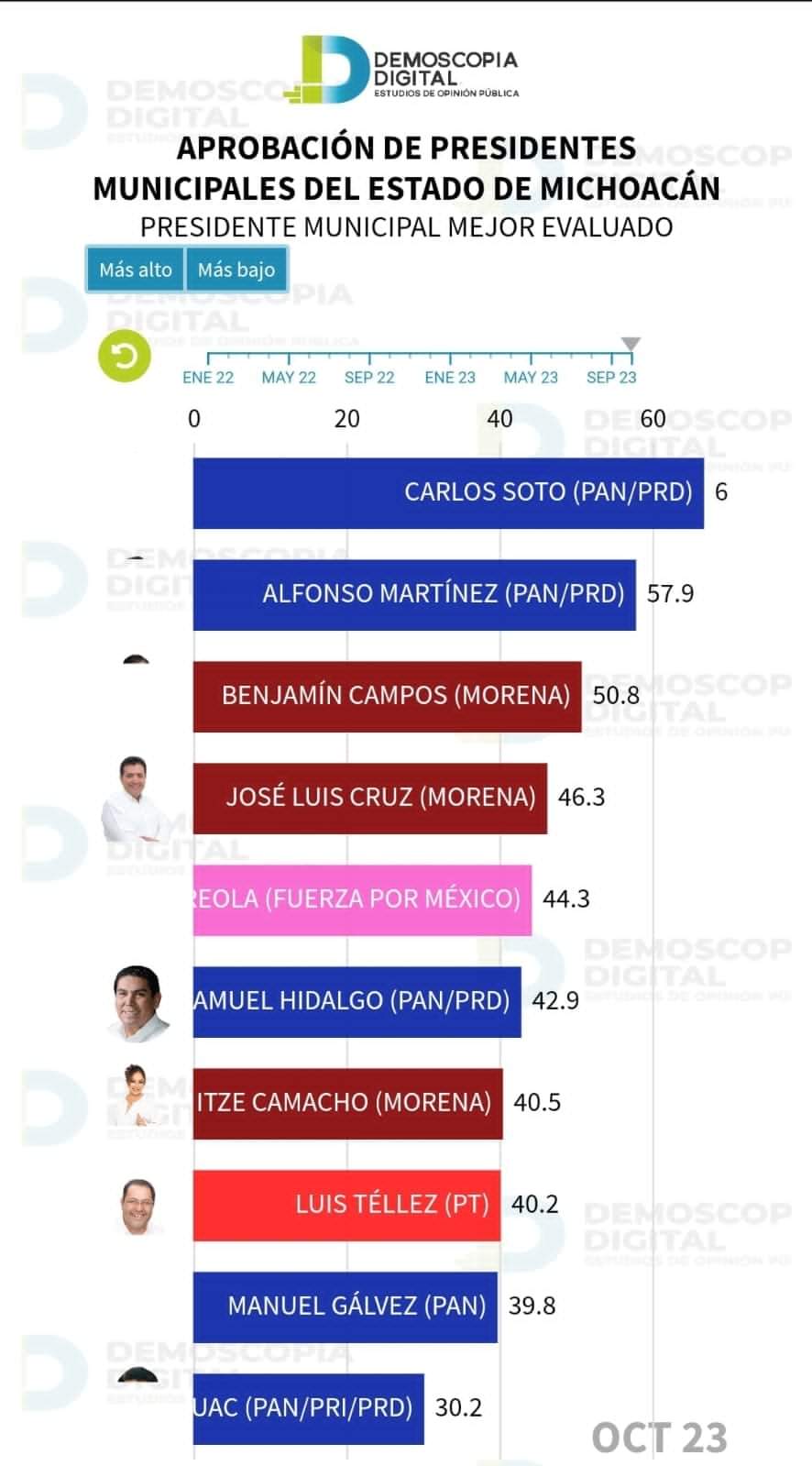The image size is (812, 1466).
Task: Jump to SEP 23 on timeline
Action: point(611,377)
